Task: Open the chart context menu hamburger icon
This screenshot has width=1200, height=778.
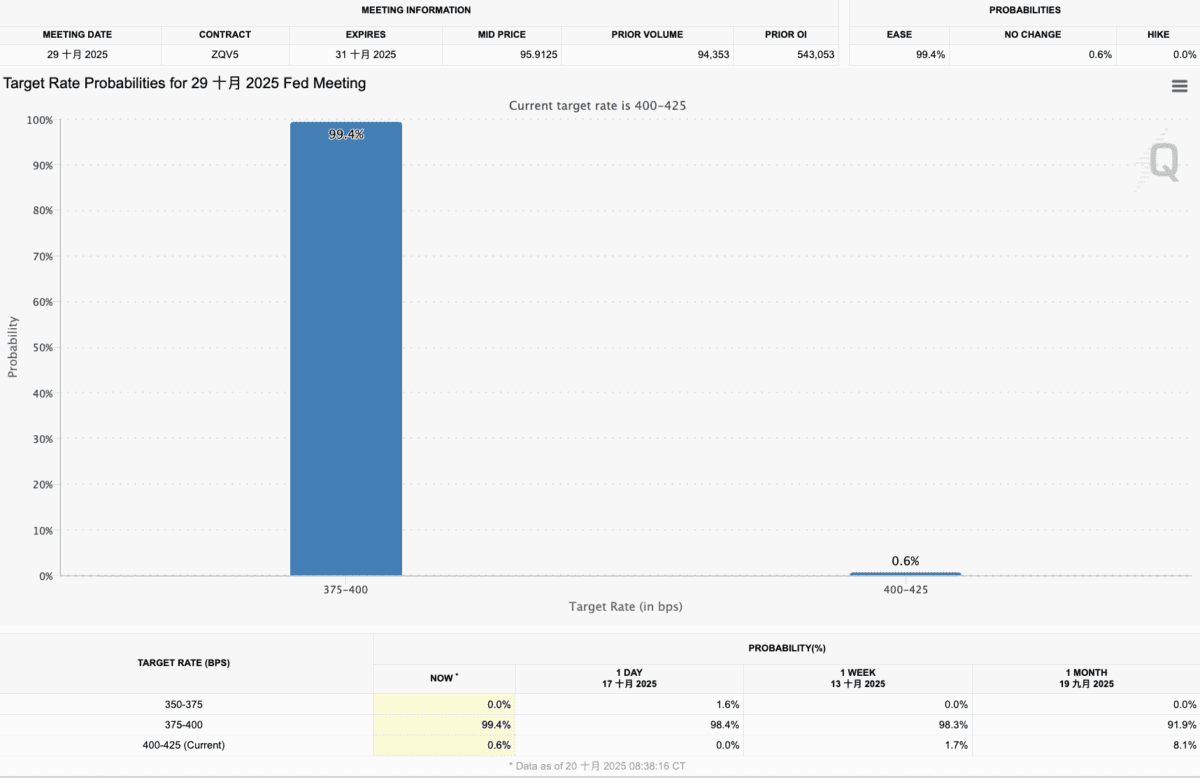Action: tap(1179, 86)
